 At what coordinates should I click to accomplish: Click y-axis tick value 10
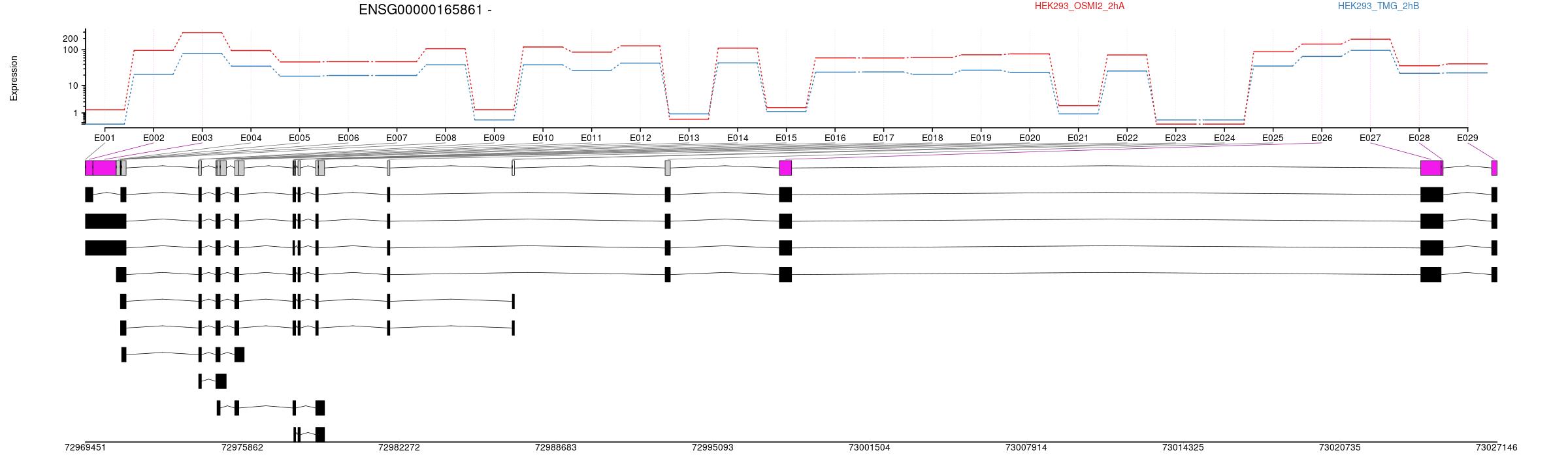click(x=73, y=86)
